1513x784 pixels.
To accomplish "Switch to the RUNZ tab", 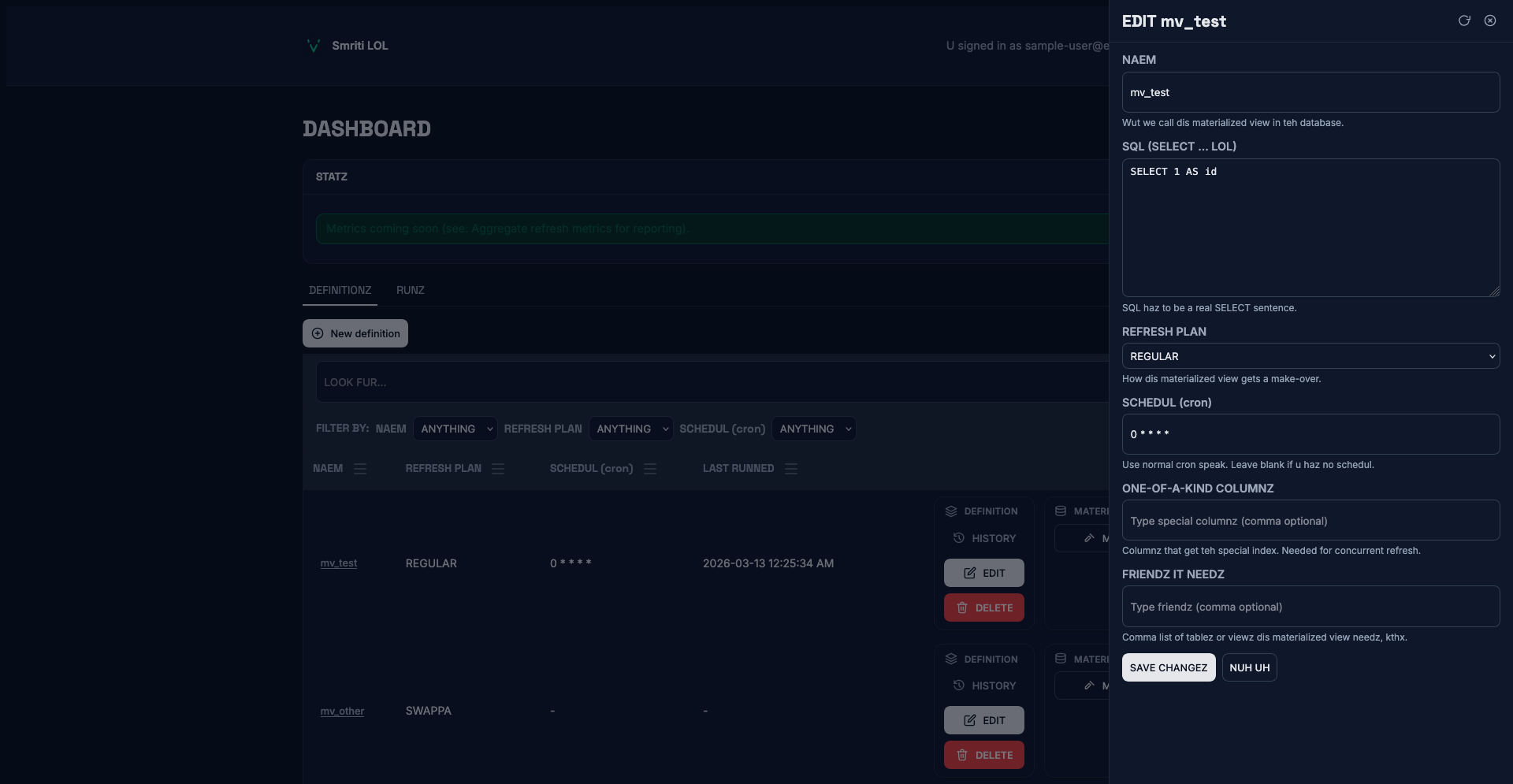I will pos(410,290).
